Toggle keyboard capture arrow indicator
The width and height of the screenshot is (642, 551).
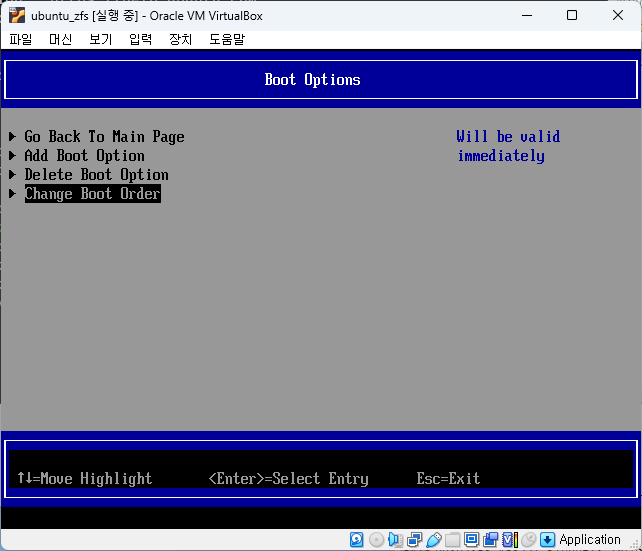point(547,540)
